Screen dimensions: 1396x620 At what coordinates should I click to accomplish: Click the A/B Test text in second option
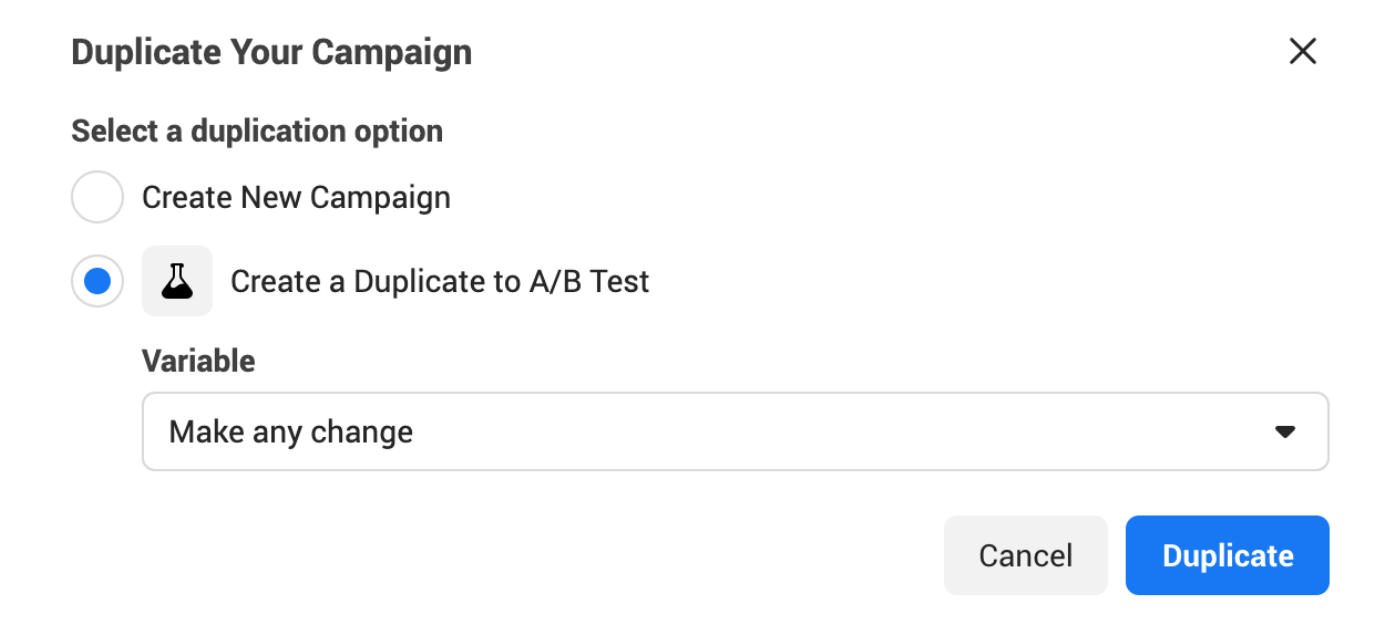point(588,282)
